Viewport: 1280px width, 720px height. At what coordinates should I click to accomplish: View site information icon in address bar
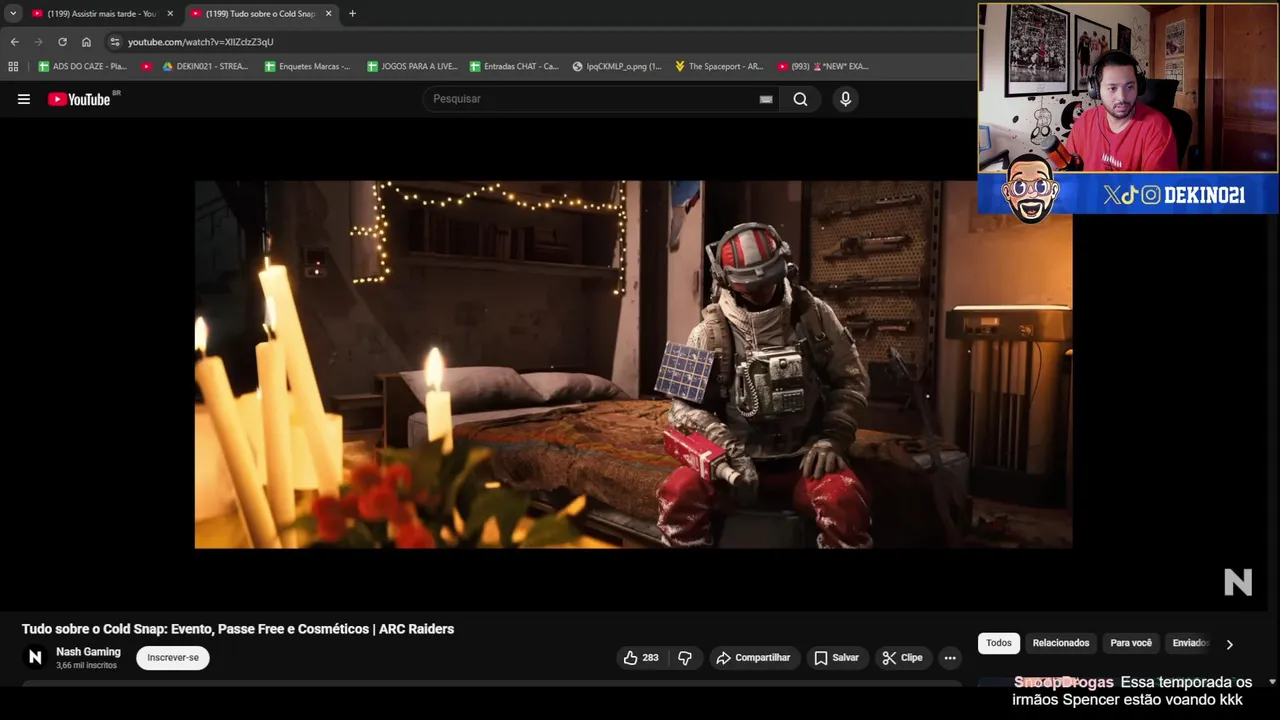[115, 42]
